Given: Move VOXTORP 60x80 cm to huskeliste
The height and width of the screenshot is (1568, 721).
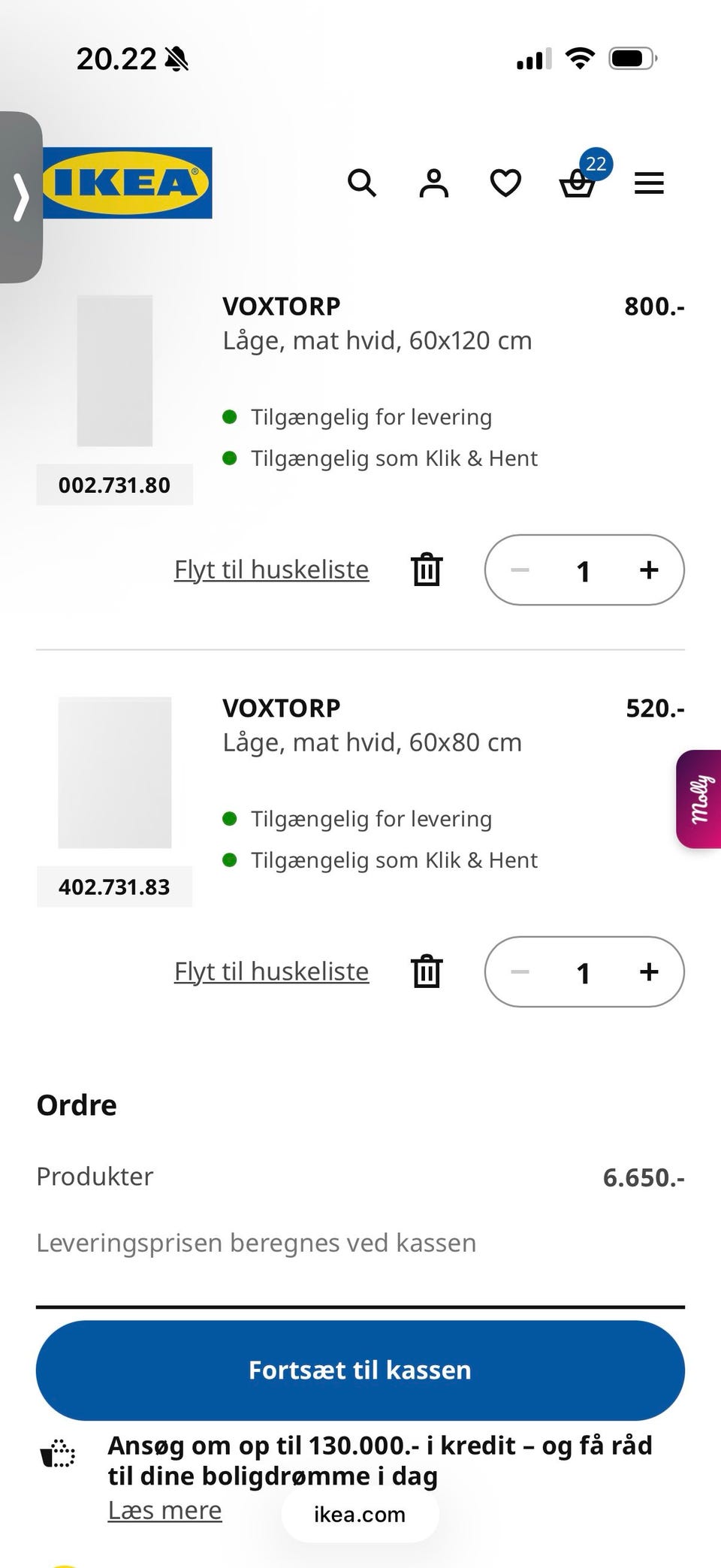Looking at the screenshot, I should click(x=271, y=971).
